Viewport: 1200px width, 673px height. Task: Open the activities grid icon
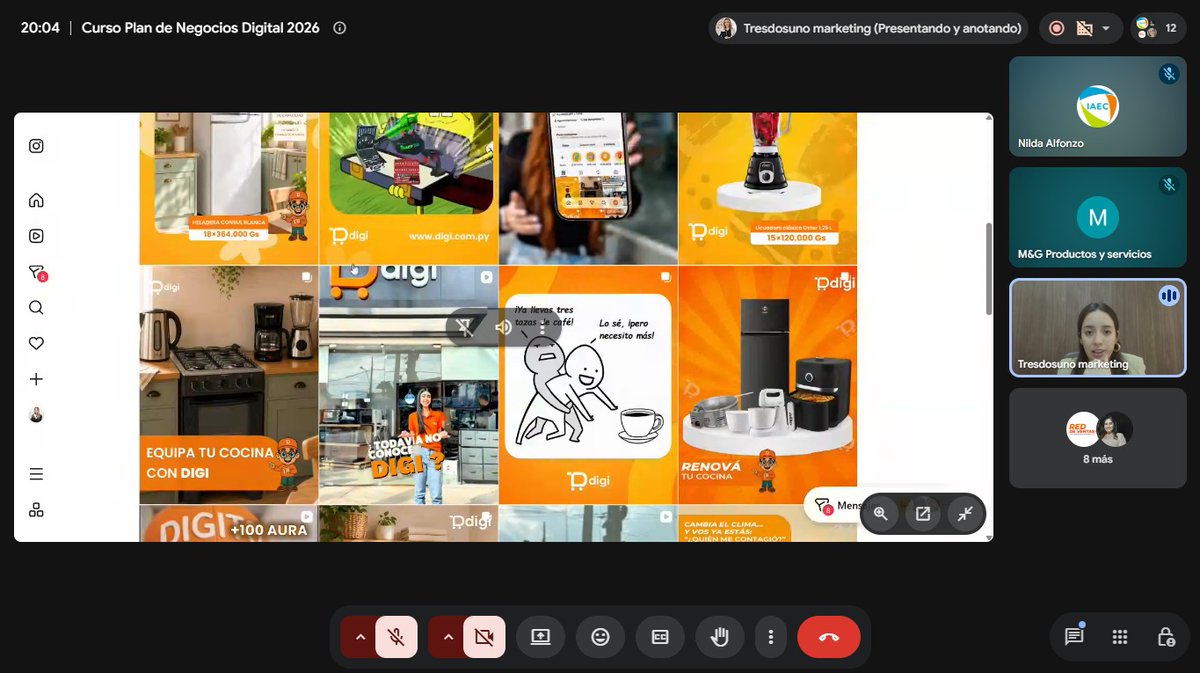pyautogui.click(x=1120, y=637)
